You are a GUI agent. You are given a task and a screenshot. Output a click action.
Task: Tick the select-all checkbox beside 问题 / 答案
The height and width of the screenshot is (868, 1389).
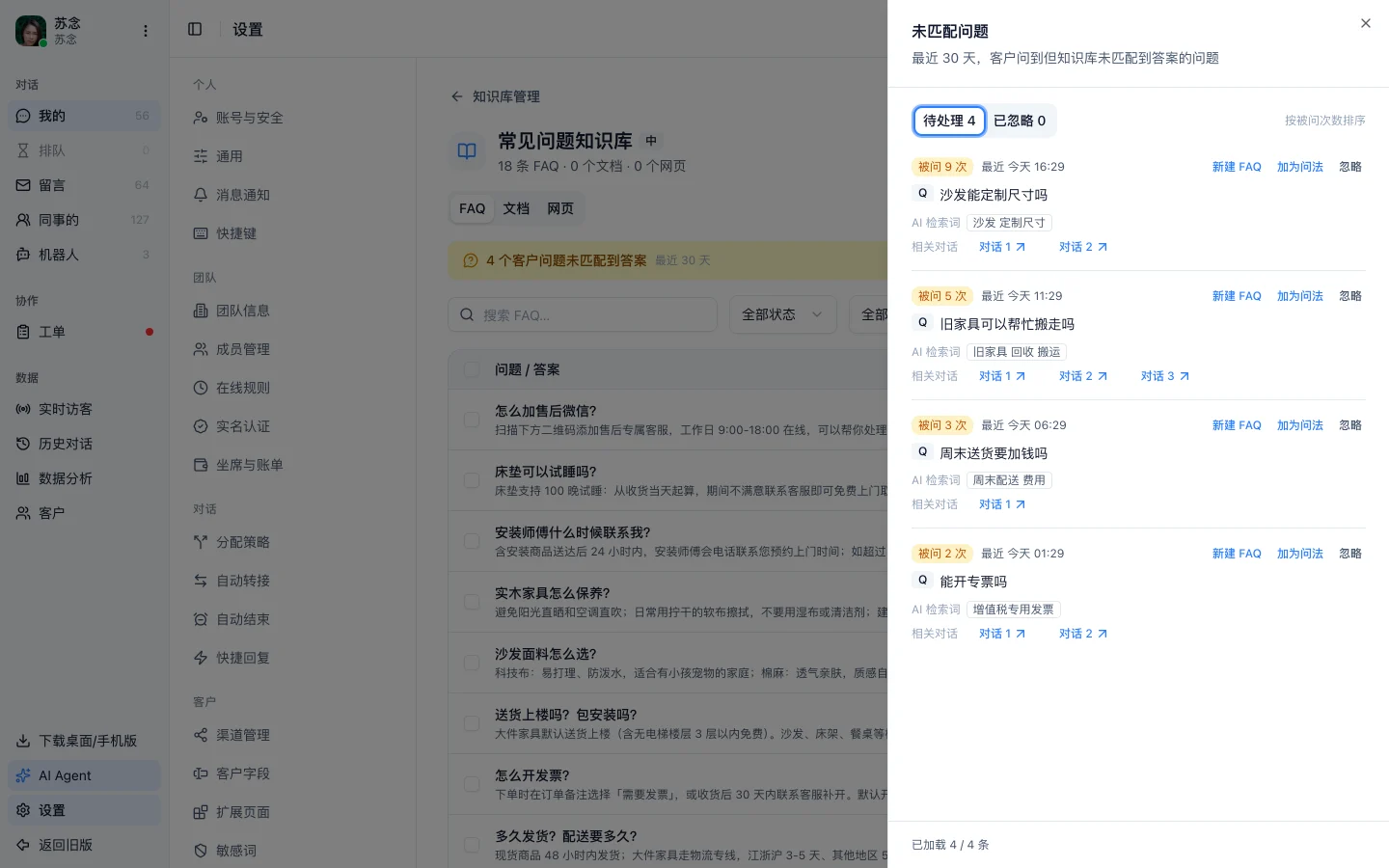(472, 369)
